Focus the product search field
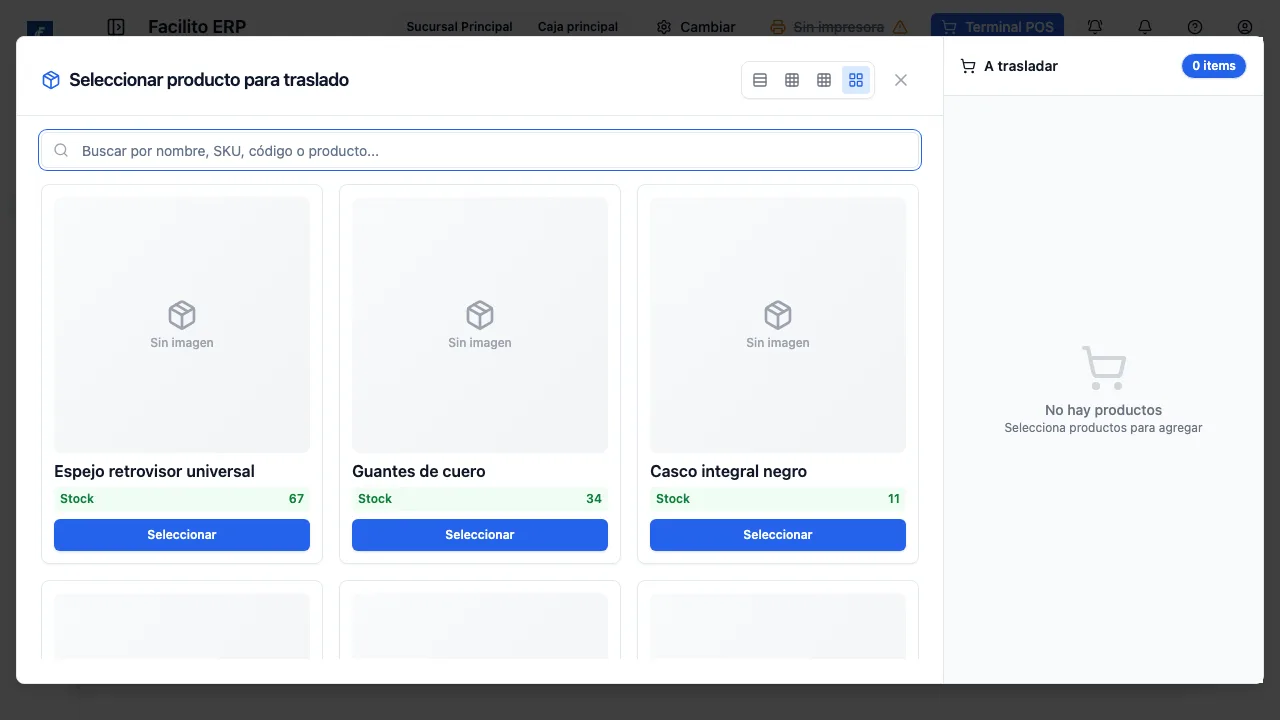The width and height of the screenshot is (1280, 720). [480, 151]
